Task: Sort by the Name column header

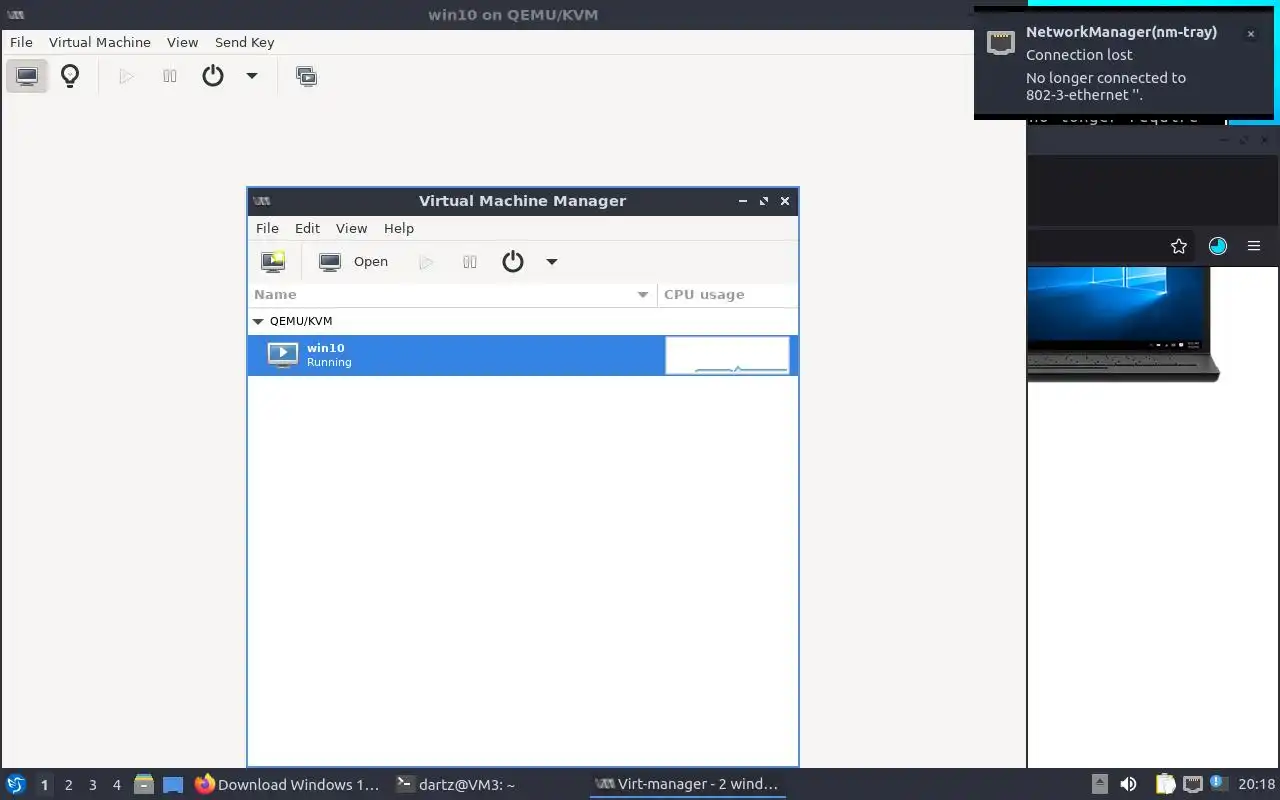Action: [452, 294]
